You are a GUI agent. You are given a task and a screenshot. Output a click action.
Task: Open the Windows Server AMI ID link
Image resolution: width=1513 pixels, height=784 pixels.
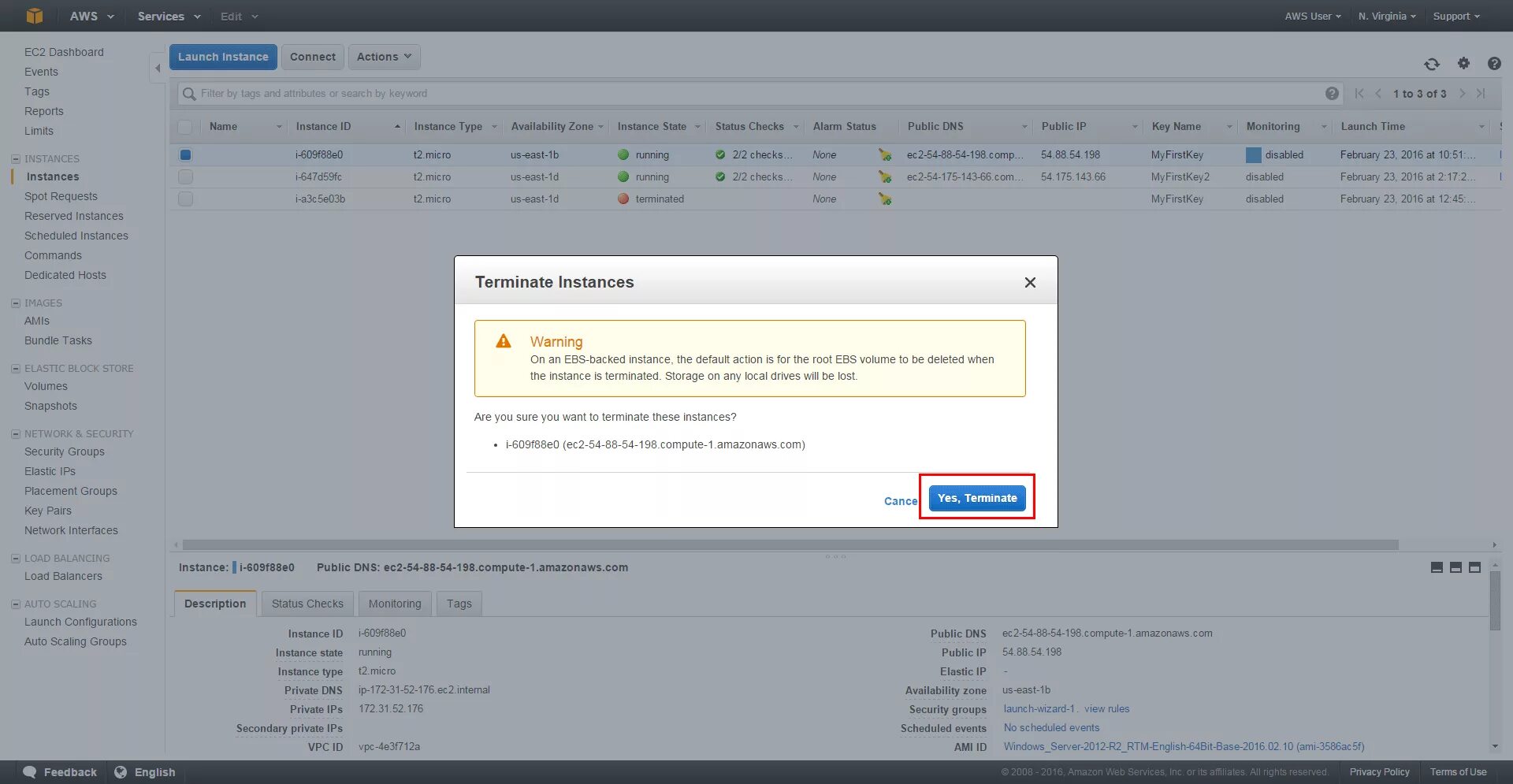tap(1184, 747)
